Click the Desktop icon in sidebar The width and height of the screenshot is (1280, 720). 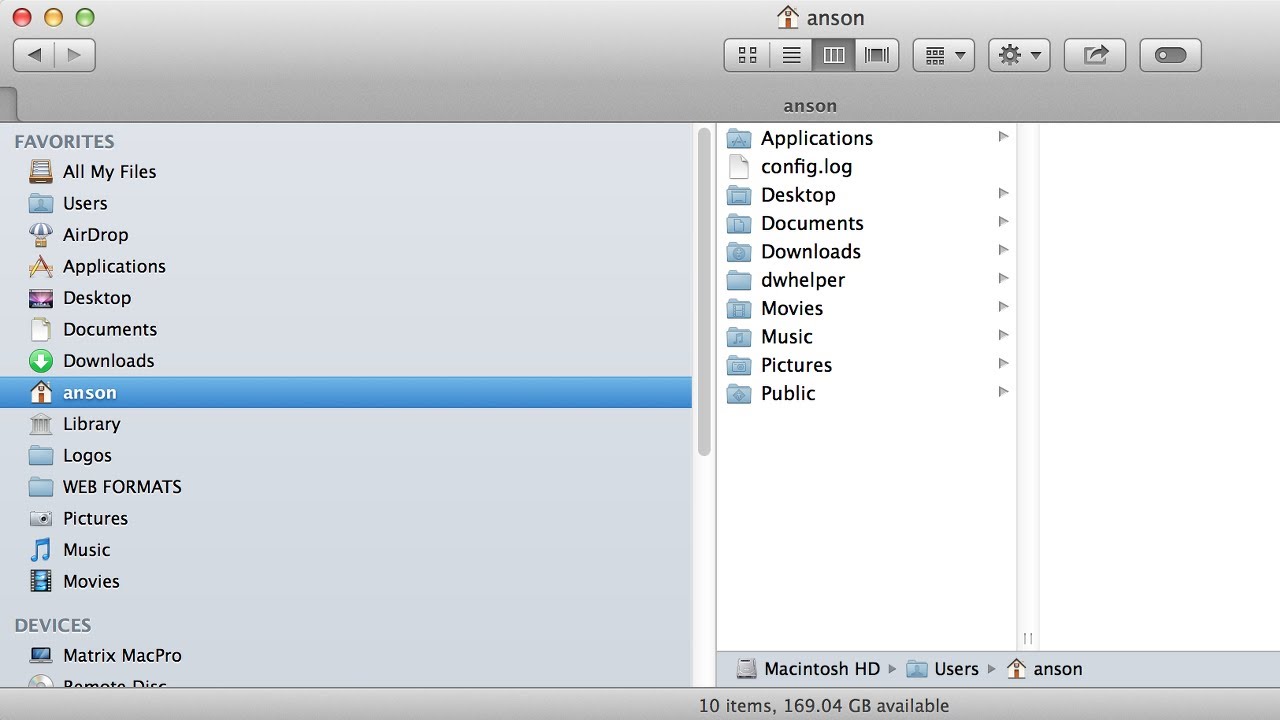tap(41, 298)
